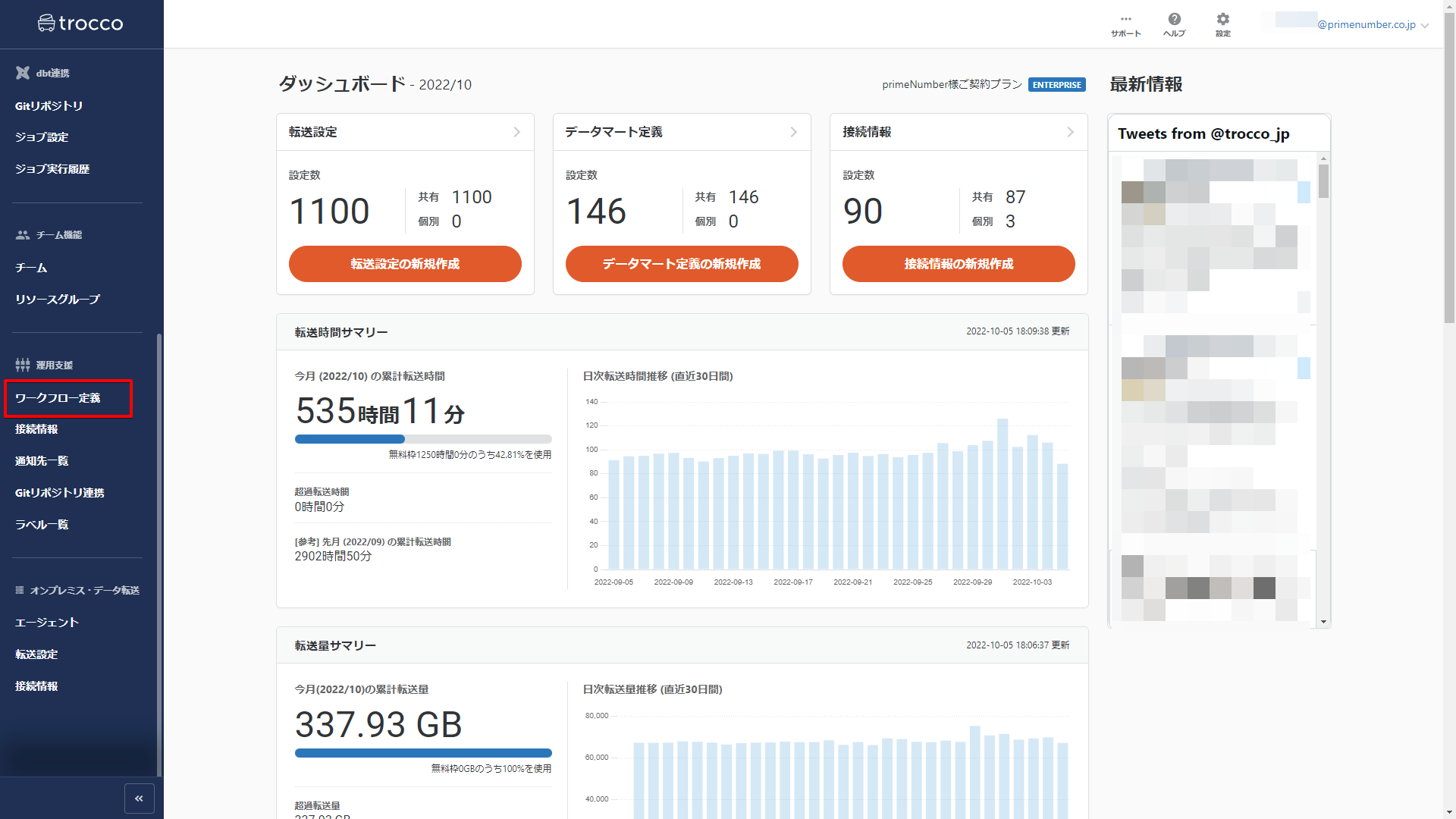Open リソースグループ in sidebar
Screen dimensions: 1456x819
point(58,300)
